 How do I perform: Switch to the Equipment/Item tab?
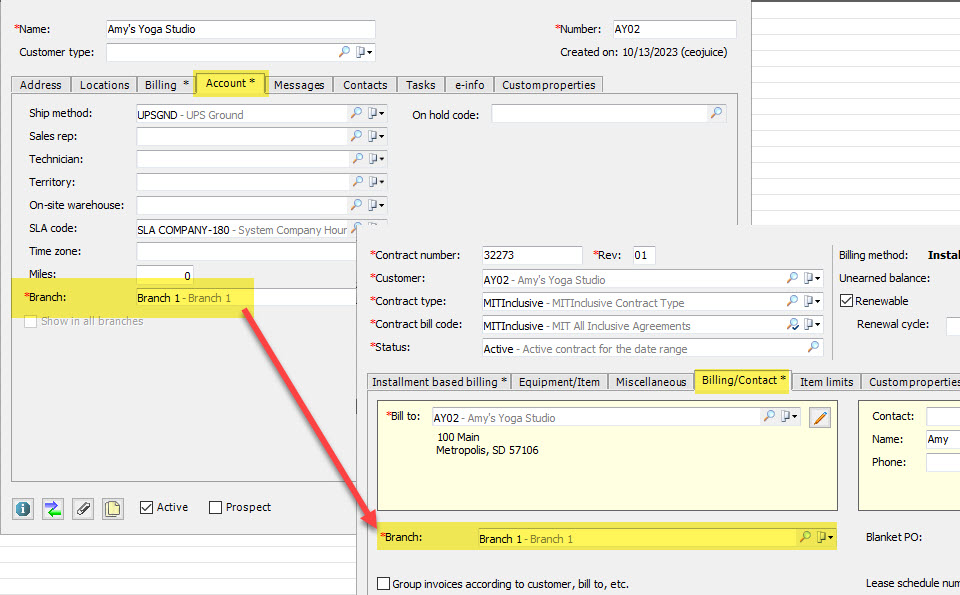tap(559, 382)
